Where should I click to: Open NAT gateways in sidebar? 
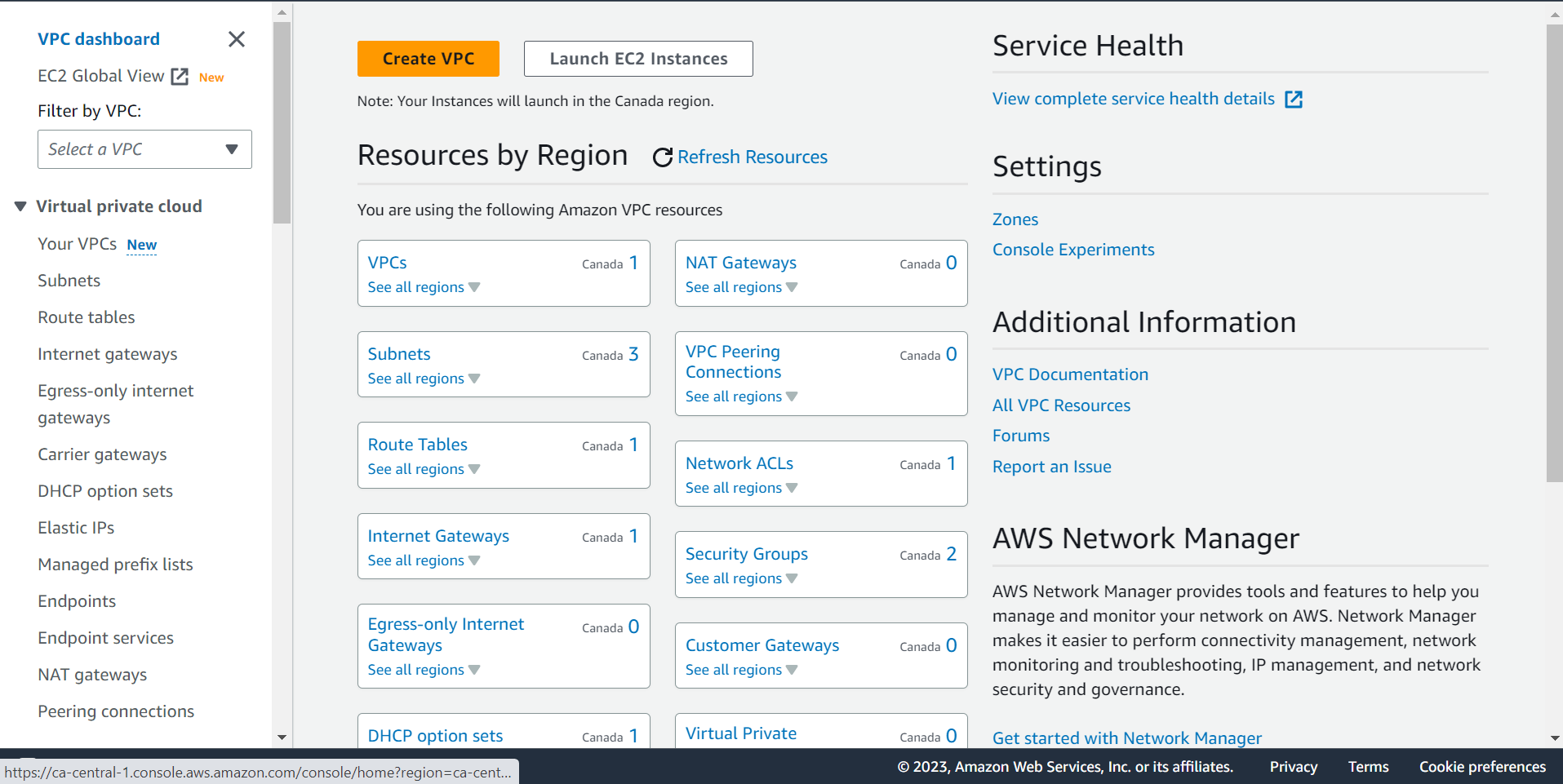pyautogui.click(x=92, y=675)
